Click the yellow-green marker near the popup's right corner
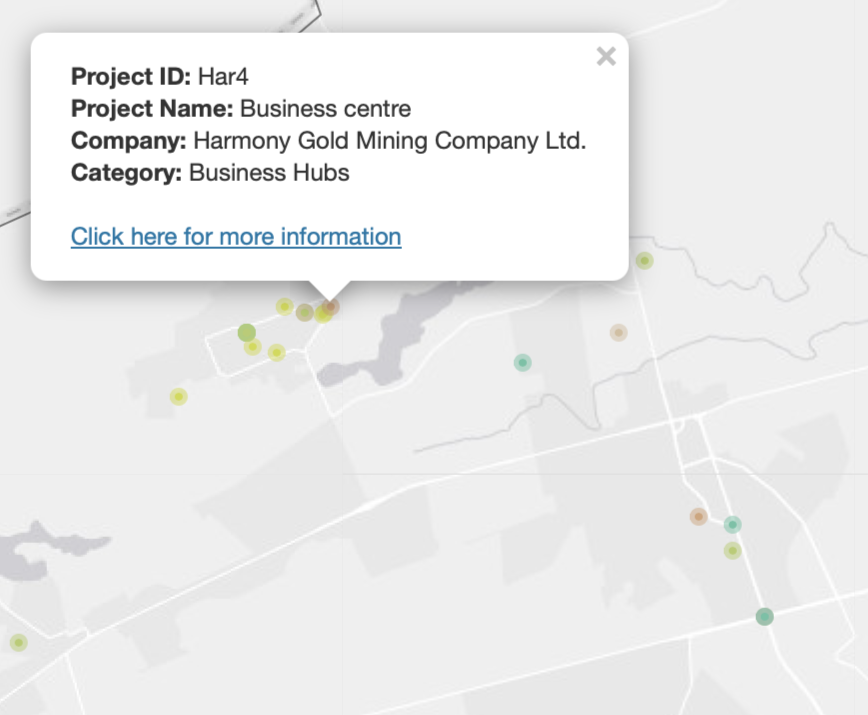 [x=644, y=260]
